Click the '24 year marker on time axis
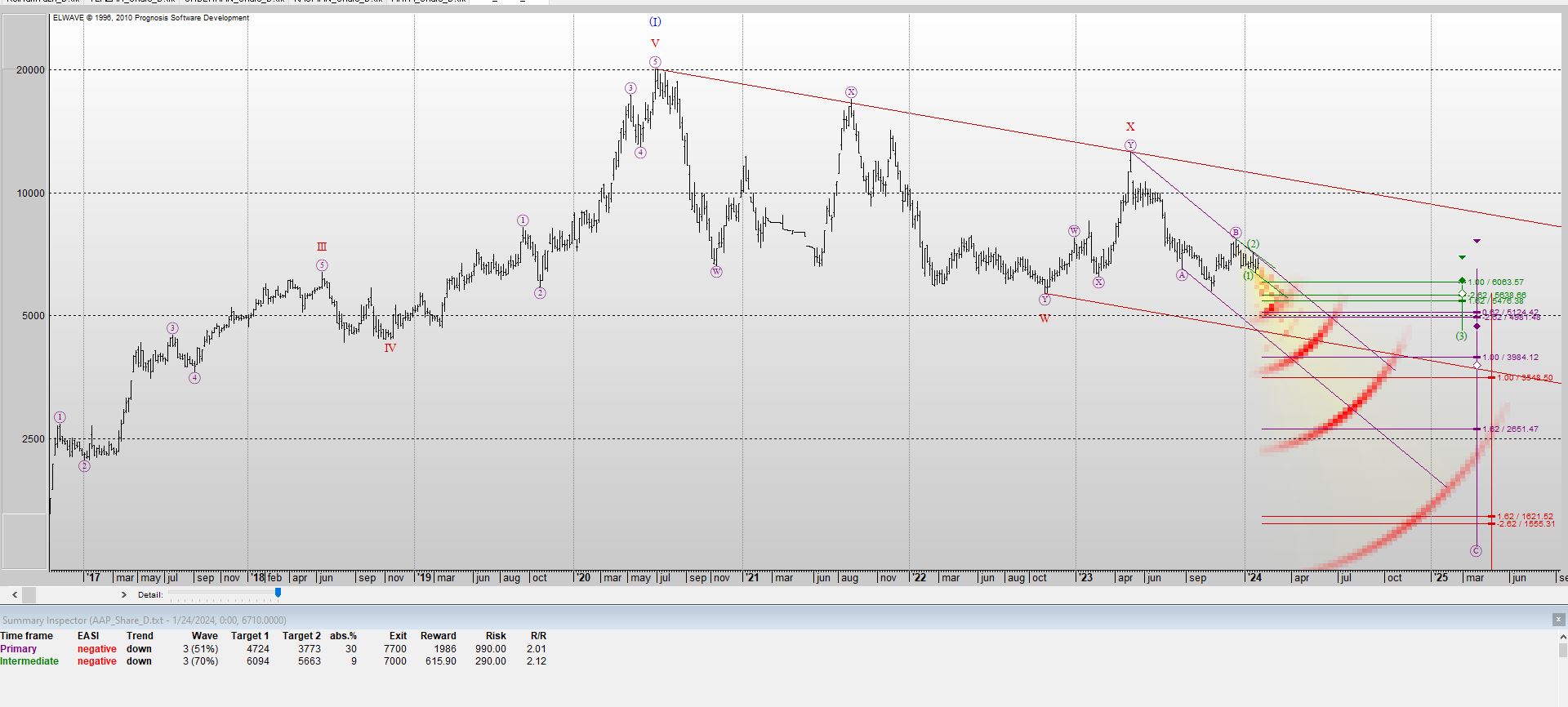Viewport: 1568px width, 707px height. coord(1254,577)
